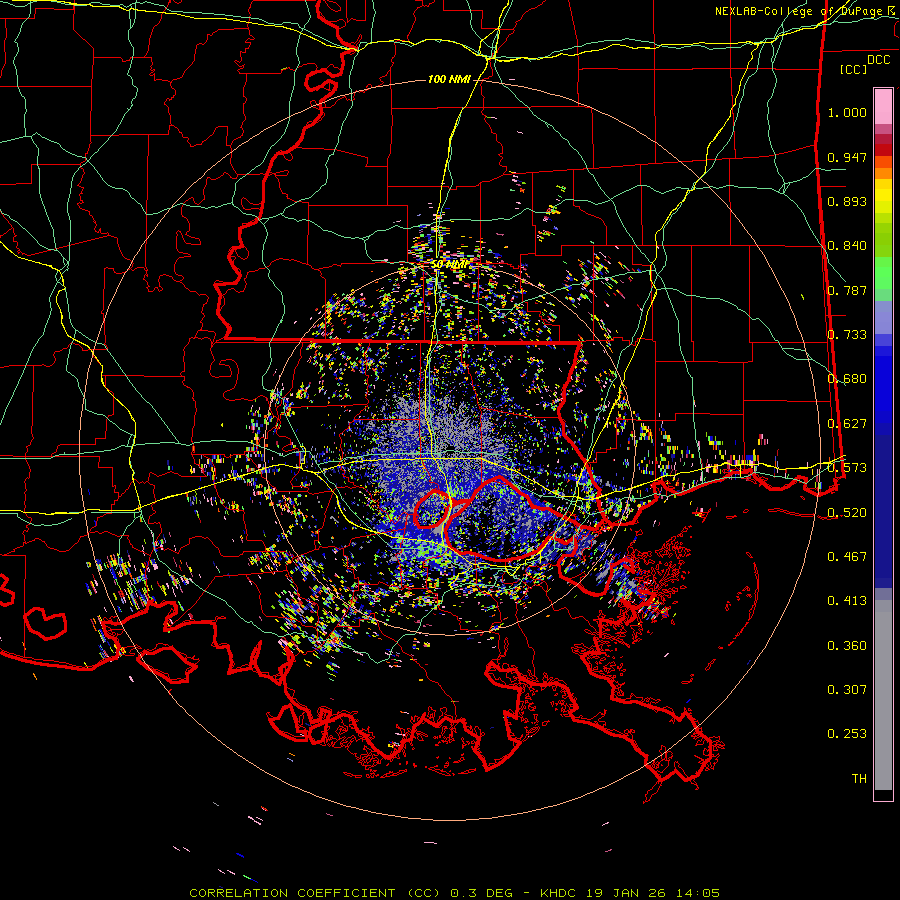Click the KHDC 19 JAN 26 14:05 timestamp
Image resolution: width=900 pixels, height=900 pixels.
(x=630, y=893)
